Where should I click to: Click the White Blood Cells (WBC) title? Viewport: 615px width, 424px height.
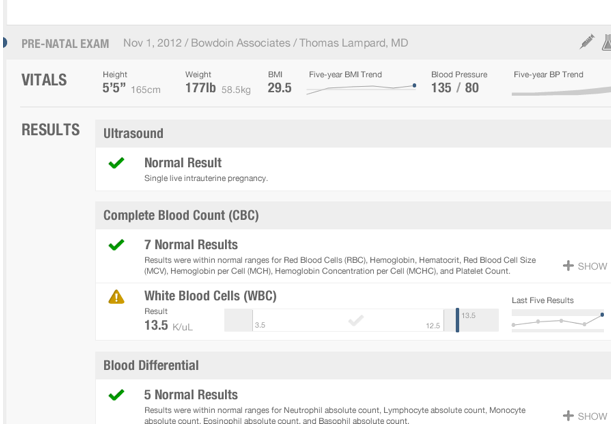pos(210,296)
